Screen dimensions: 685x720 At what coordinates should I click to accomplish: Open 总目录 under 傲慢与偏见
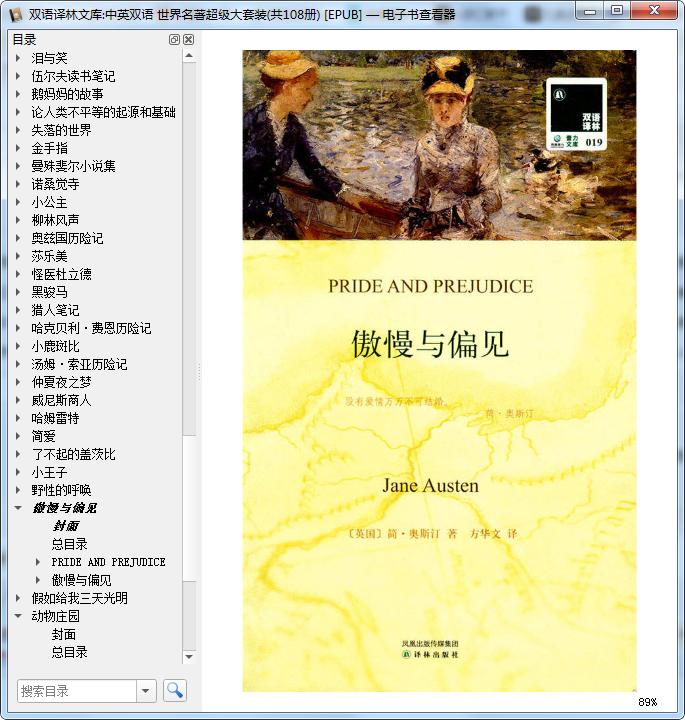(69, 544)
